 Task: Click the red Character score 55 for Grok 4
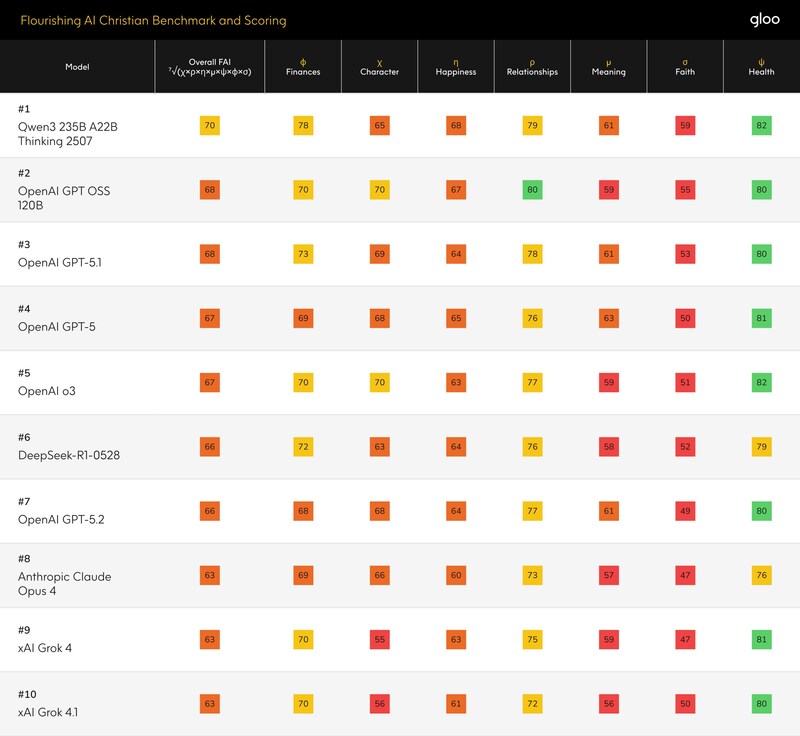point(379,639)
